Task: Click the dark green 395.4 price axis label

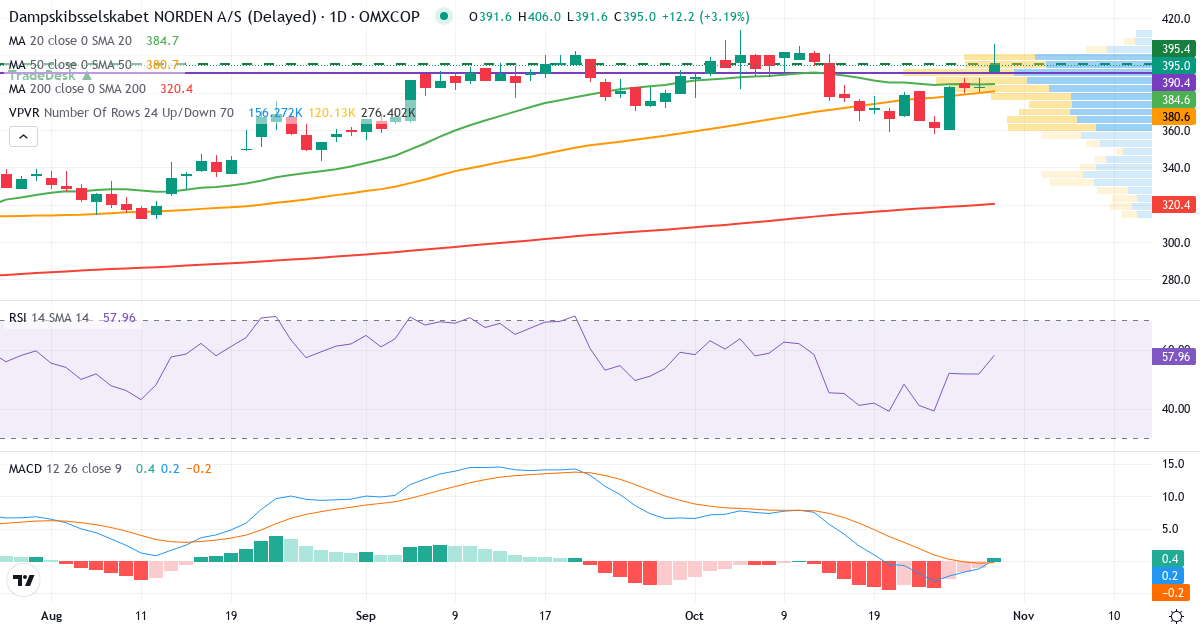Action: (1175, 48)
